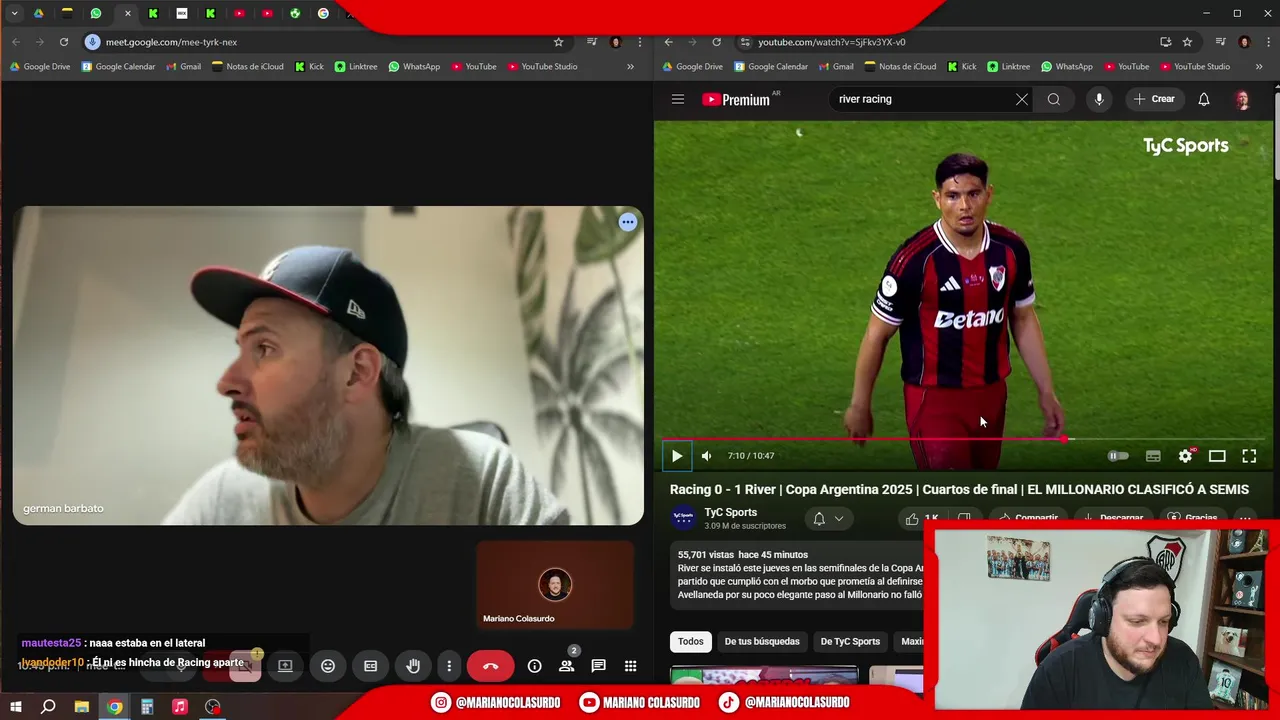Screen dimensions: 1280x720
Task: Reload the YouTube browser page
Action: pyautogui.click(x=716, y=42)
